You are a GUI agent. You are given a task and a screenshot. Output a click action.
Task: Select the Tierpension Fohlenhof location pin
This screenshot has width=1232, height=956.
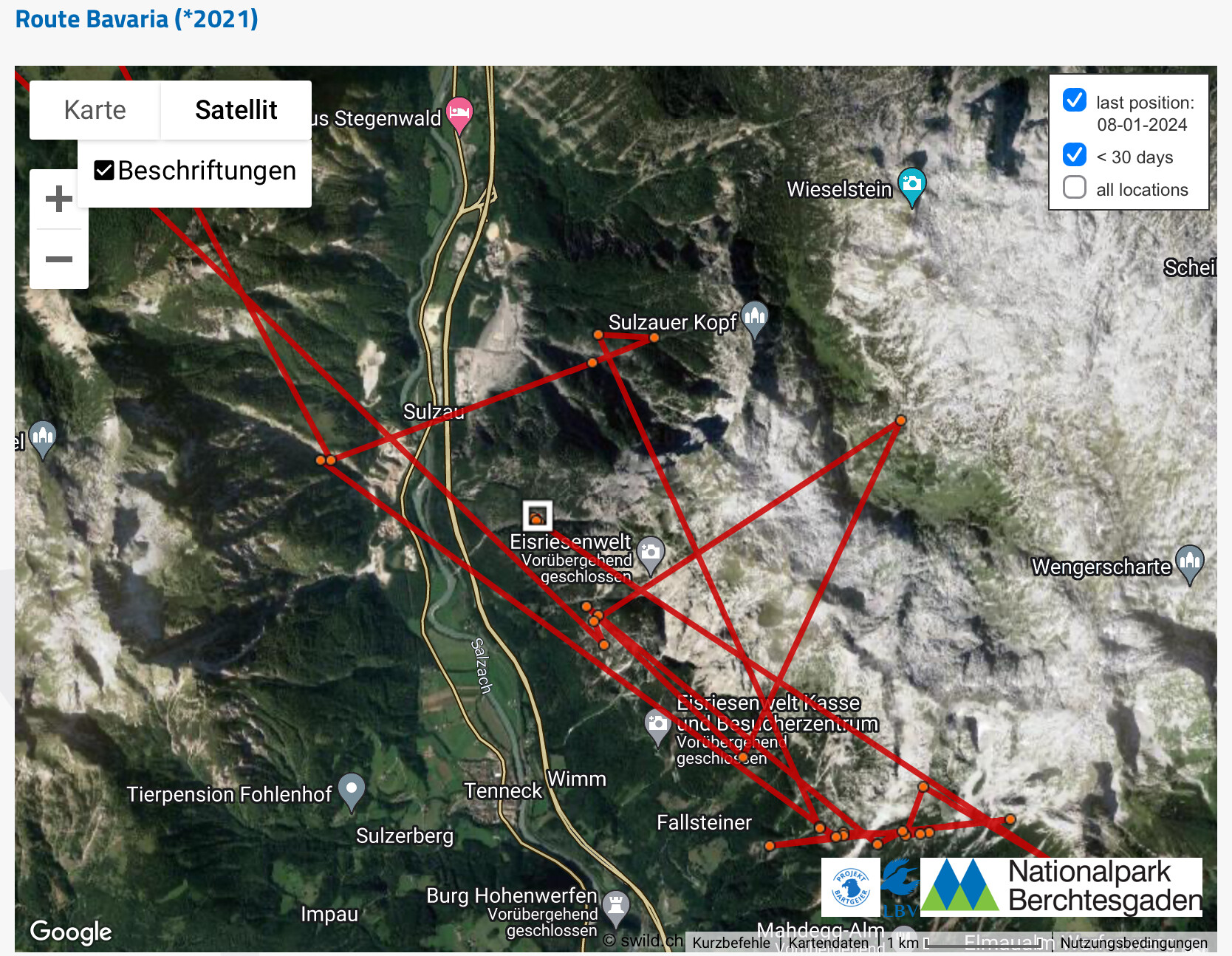click(352, 792)
